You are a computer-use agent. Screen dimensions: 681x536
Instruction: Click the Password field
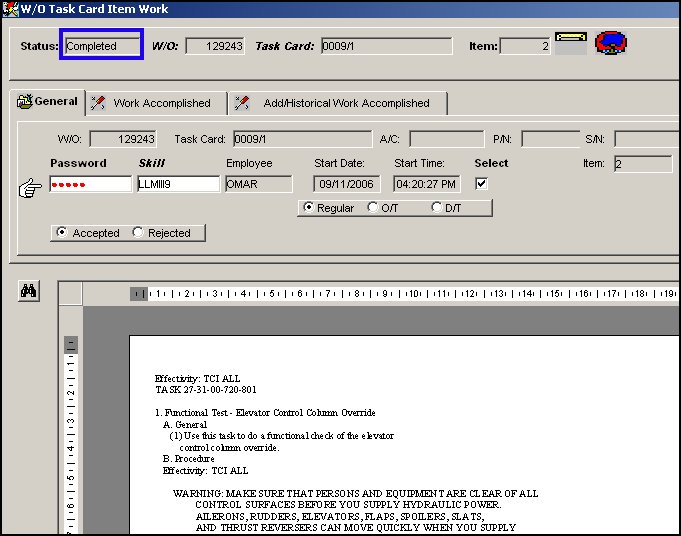coord(90,184)
